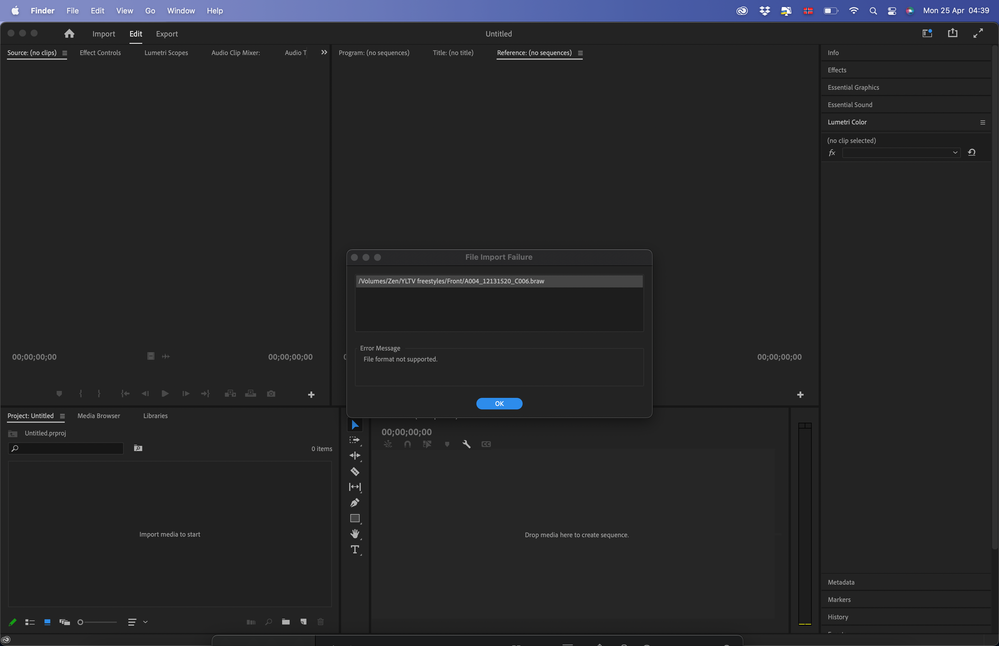The width and height of the screenshot is (999, 646).
Task: Click Export Frame camera icon in Source monitor
Action: click(271, 394)
